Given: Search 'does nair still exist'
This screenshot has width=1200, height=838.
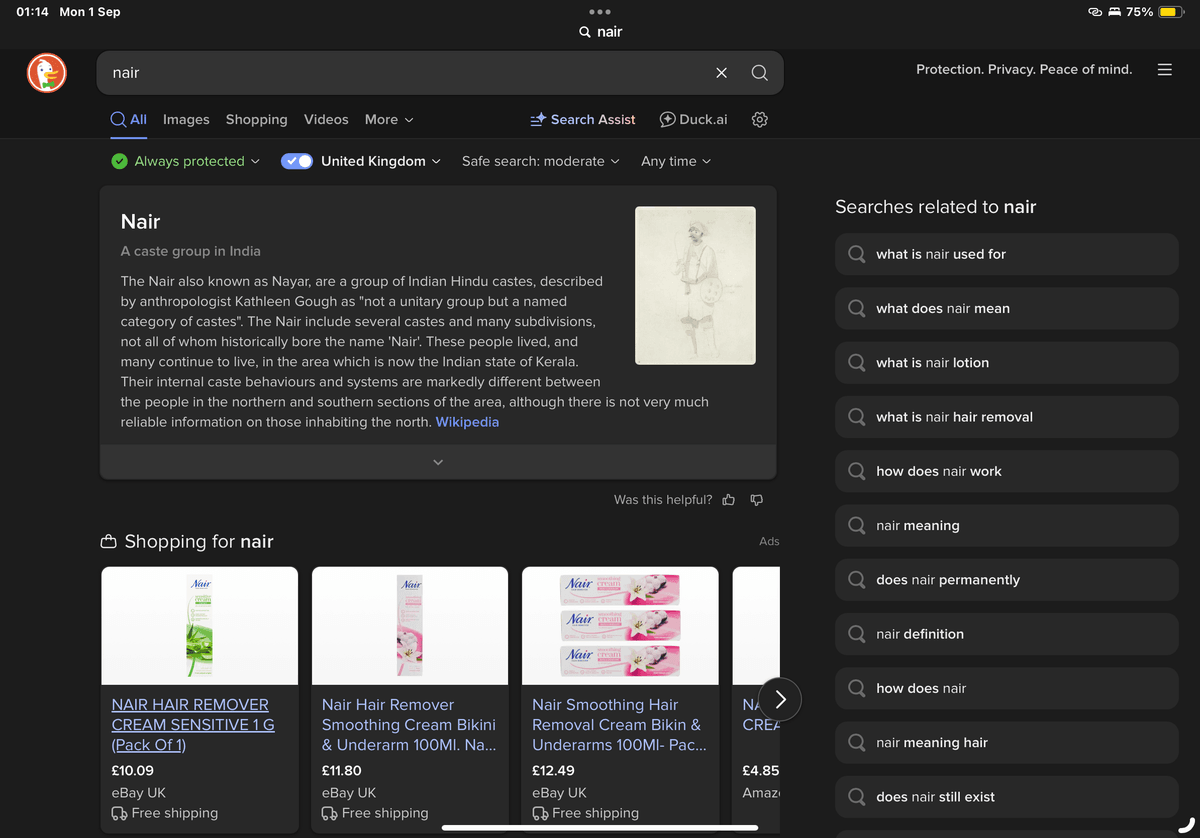Looking at the screenshot, I should [x=1007, y=797].
